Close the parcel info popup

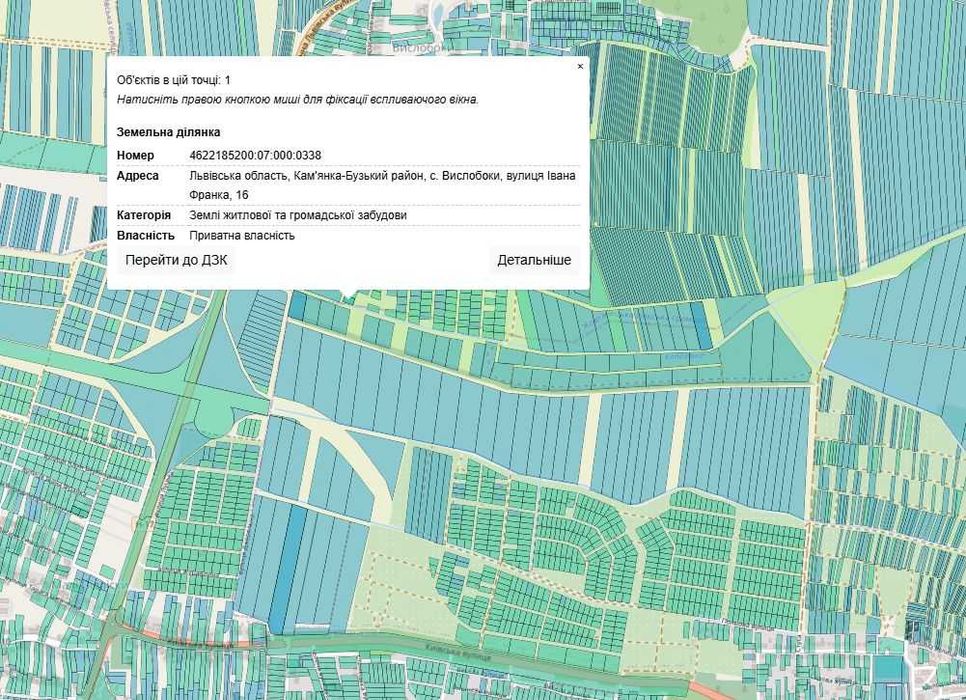click(x=580, y=66)
